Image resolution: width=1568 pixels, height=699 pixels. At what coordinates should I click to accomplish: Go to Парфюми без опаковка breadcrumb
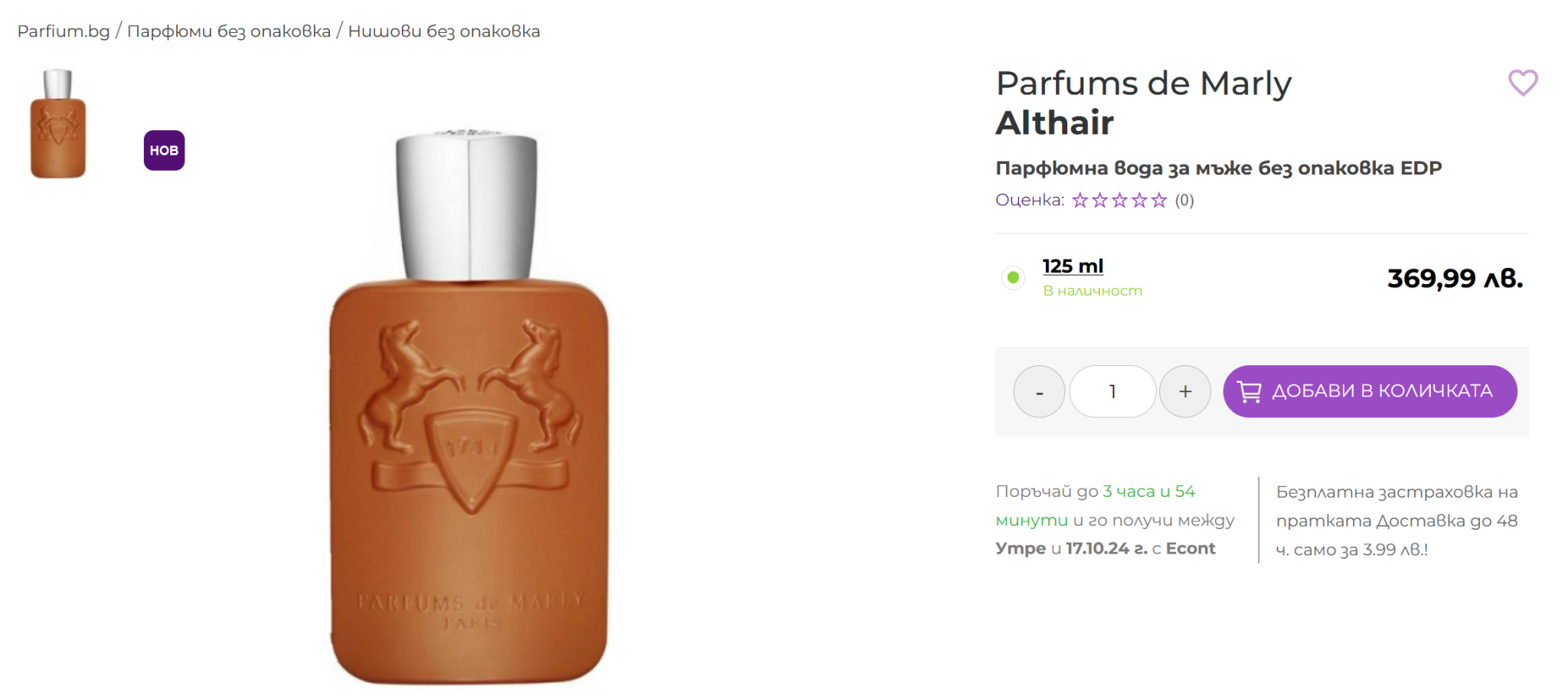pyautogui.click(x=229, y=31)
